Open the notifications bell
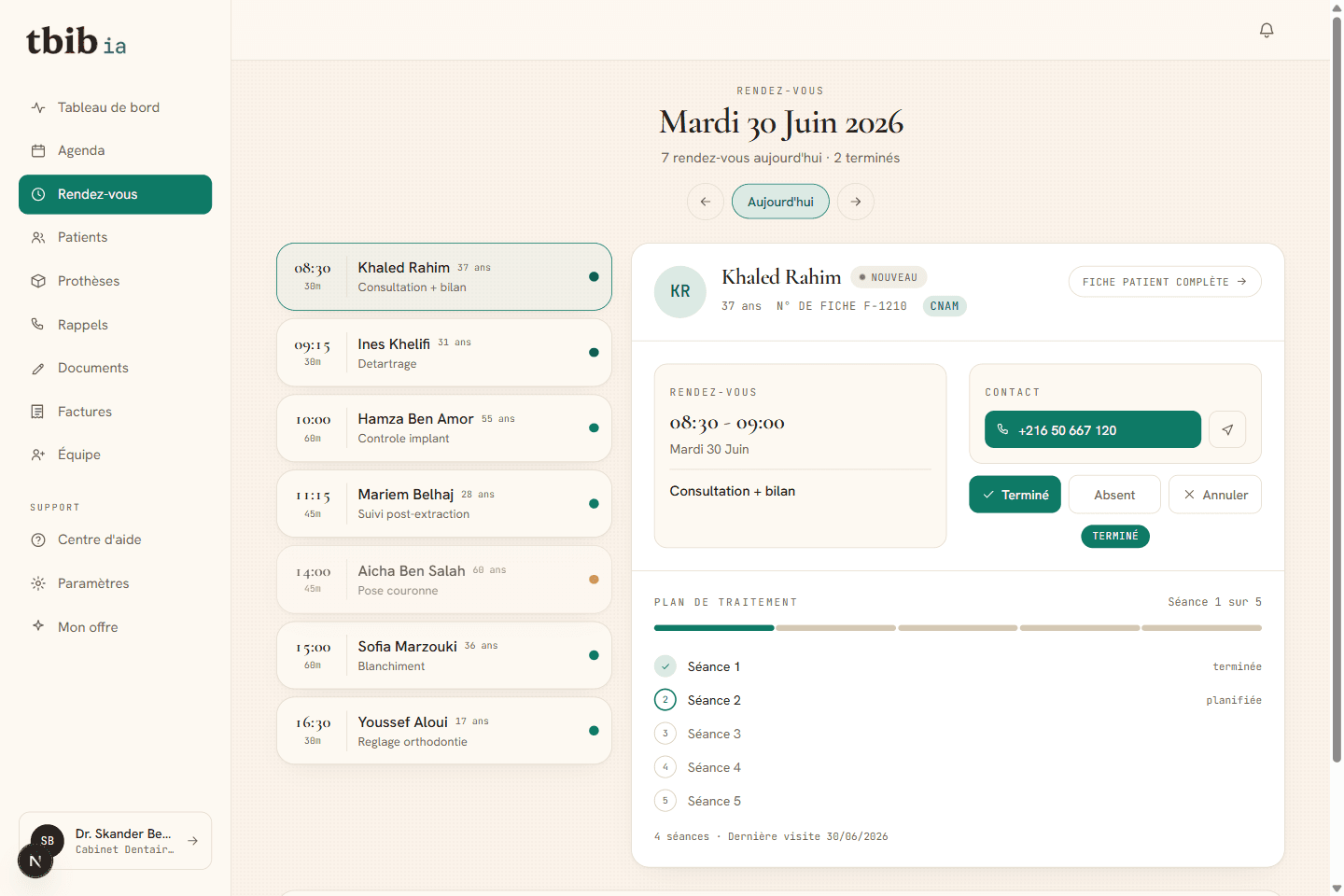The width and height of the screenshot is (1344, 896). (x=1267, y=30)
